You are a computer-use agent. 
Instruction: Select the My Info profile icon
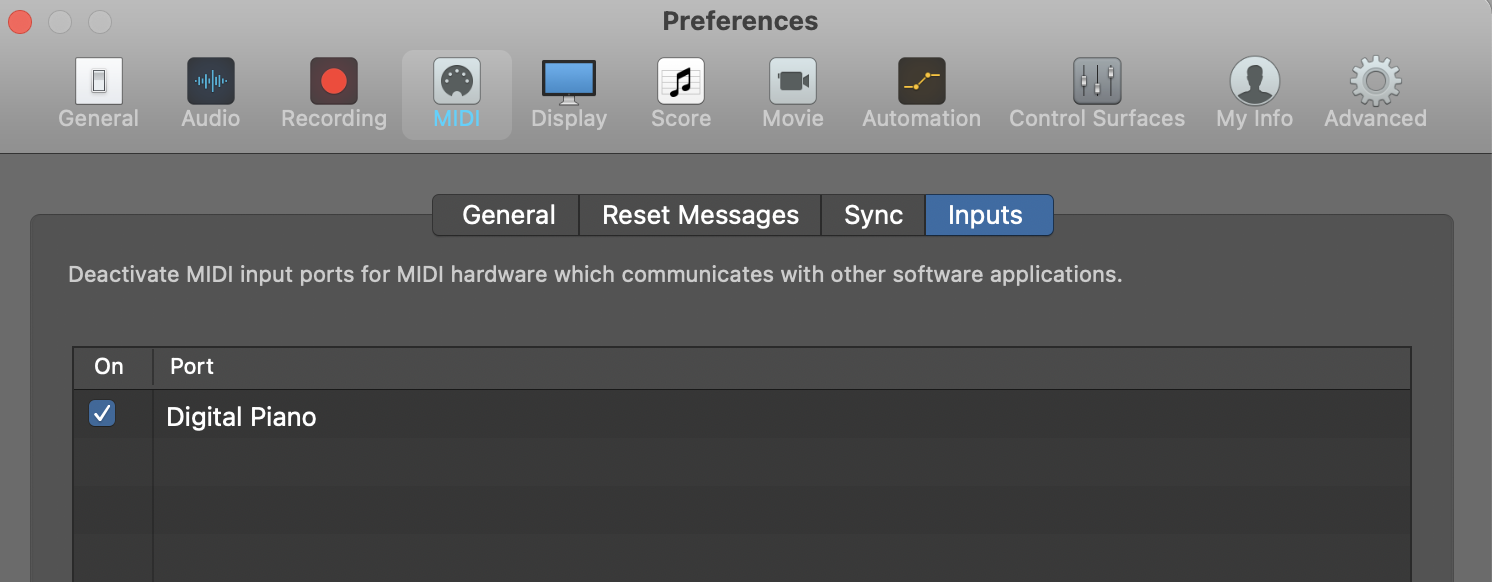1254,81
